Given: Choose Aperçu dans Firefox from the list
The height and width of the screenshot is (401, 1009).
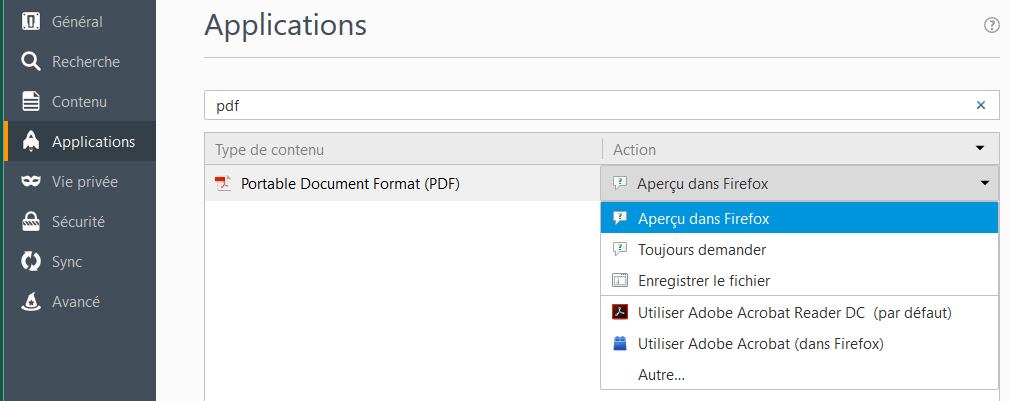Looking at the screenshot, I should pos(703,218).
